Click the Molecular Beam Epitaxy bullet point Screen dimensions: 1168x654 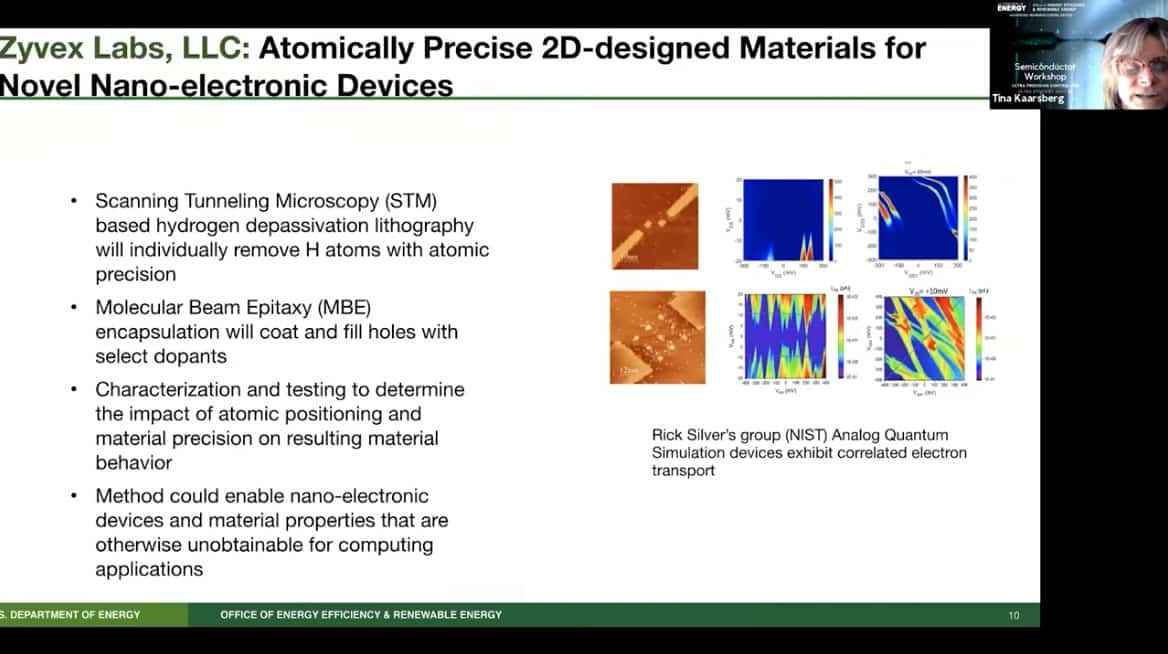(x=276, y=330)
